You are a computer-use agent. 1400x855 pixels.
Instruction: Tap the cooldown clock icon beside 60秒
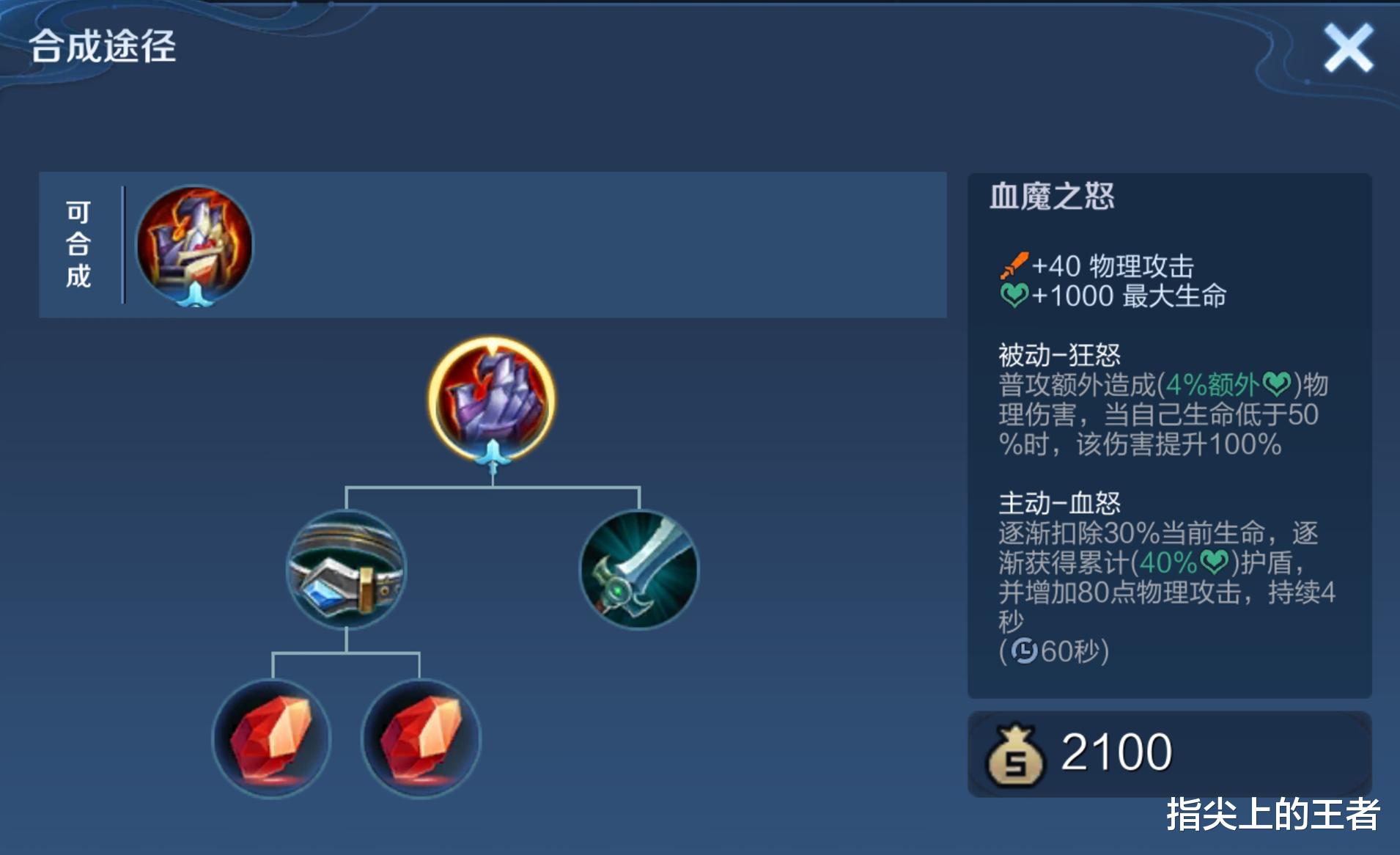(1024, 650)
